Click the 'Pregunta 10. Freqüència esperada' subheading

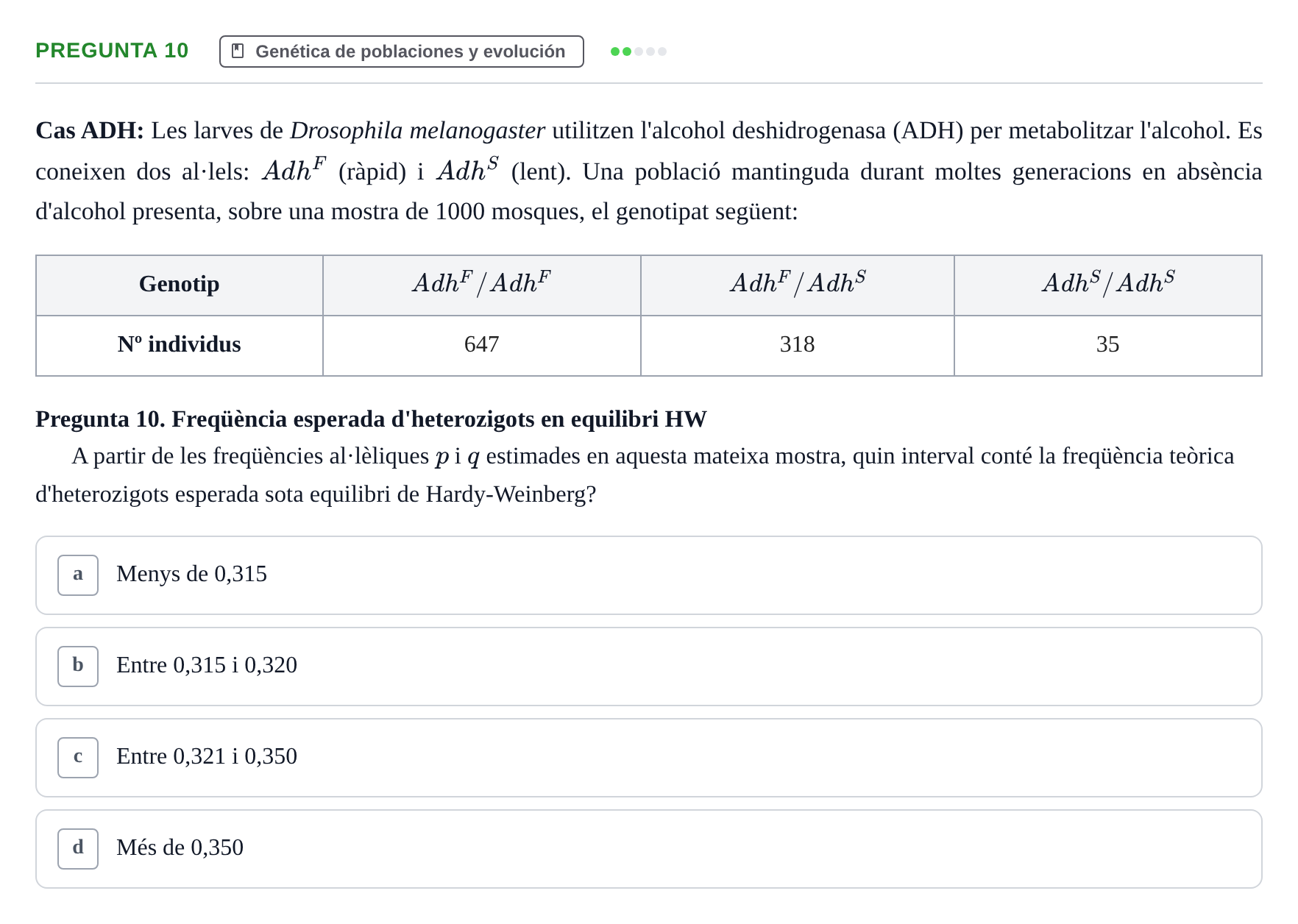point(371,419)
